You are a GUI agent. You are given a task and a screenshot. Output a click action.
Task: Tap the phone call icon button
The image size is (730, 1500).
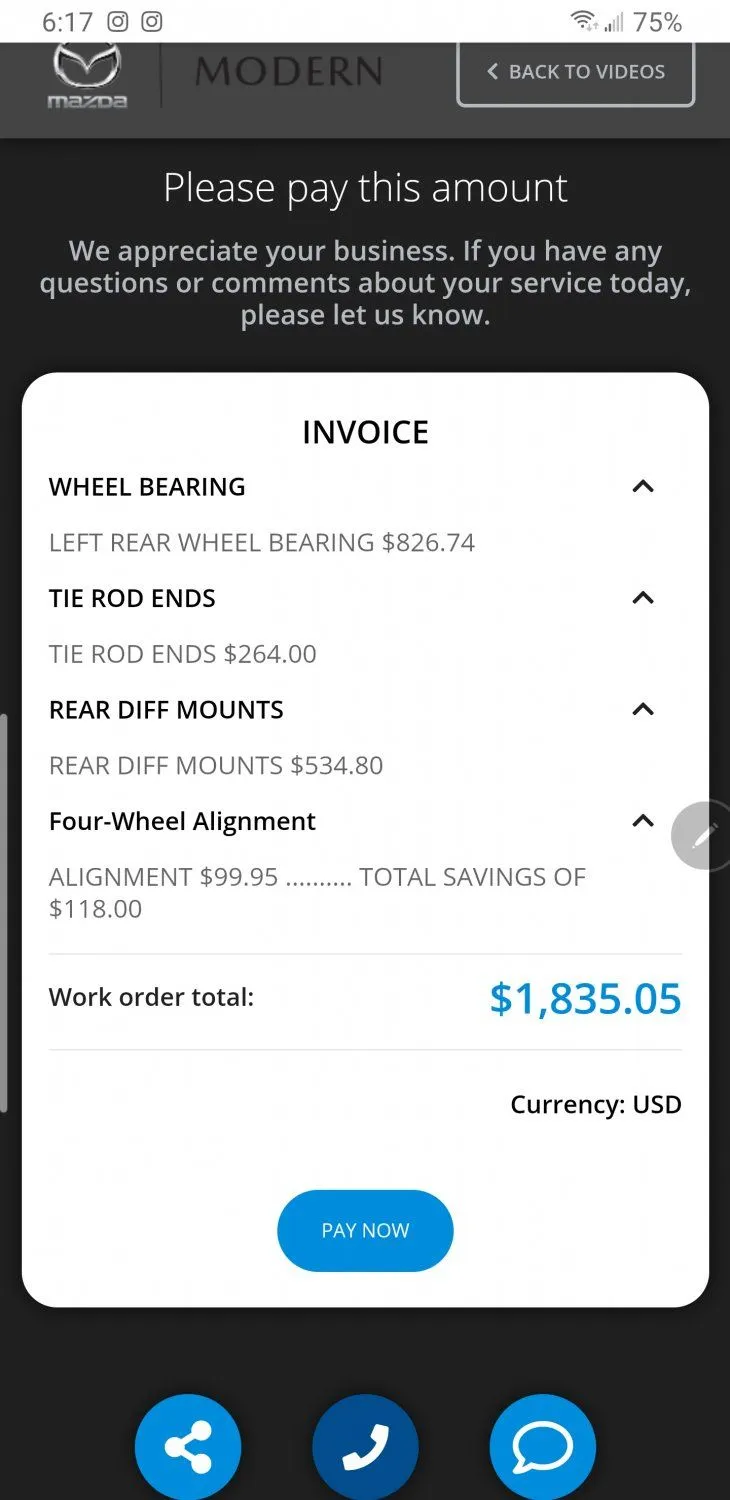tap(365, 1447)
